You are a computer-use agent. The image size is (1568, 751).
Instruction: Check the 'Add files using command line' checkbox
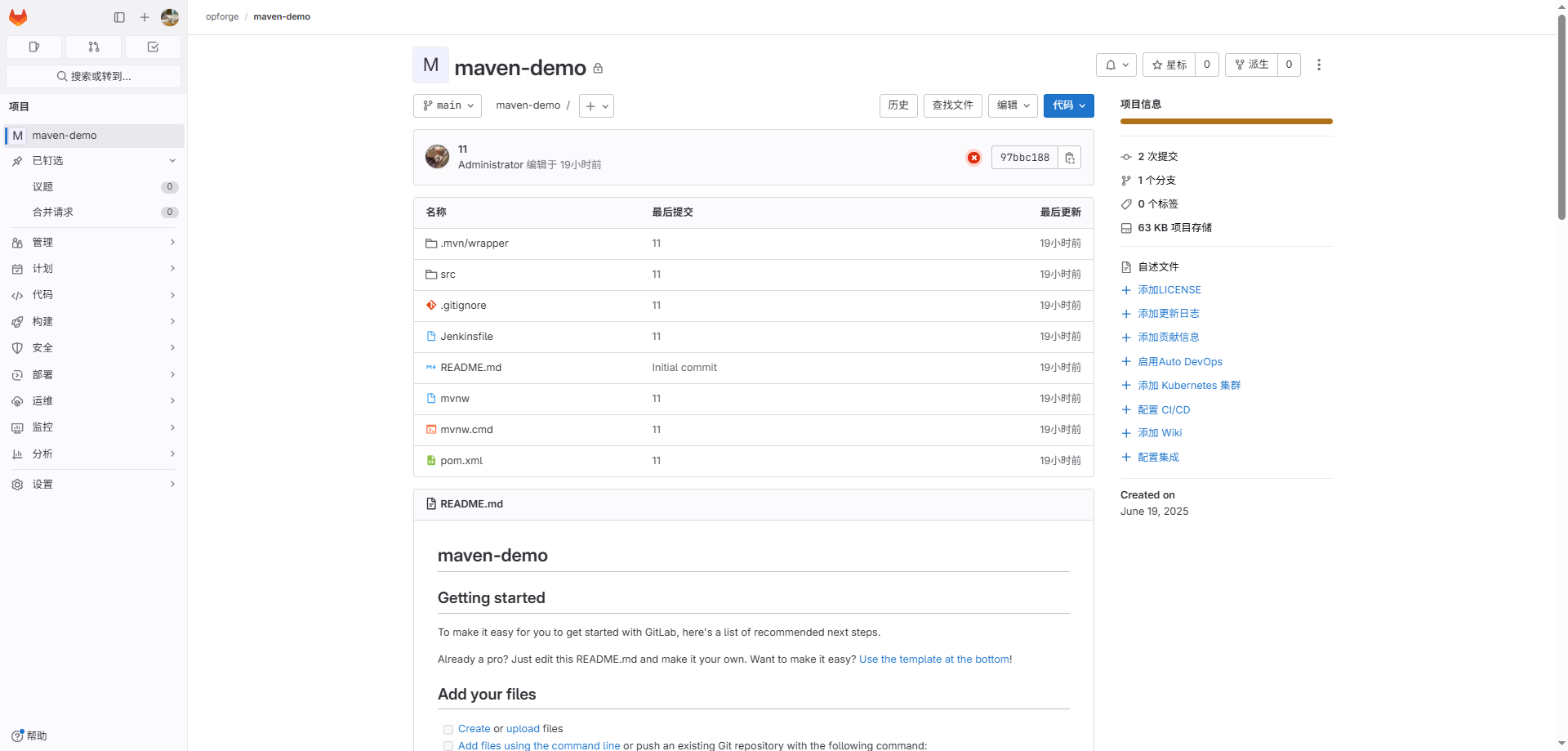pos(448,745)
